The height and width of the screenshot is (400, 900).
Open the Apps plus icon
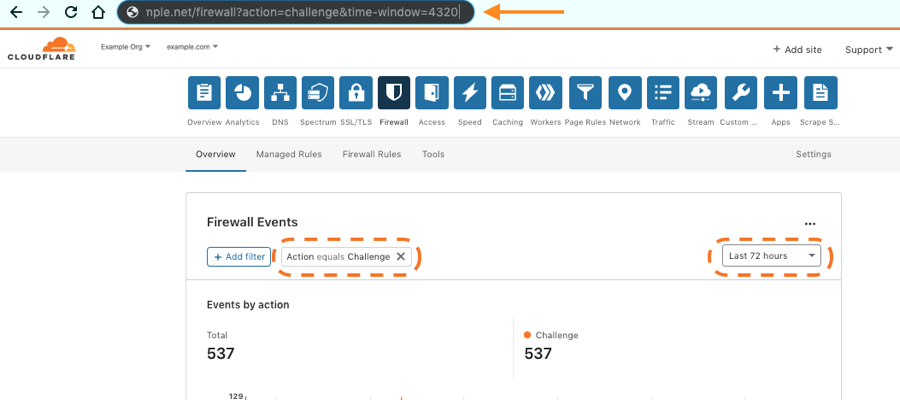click(x=781, y=92)
